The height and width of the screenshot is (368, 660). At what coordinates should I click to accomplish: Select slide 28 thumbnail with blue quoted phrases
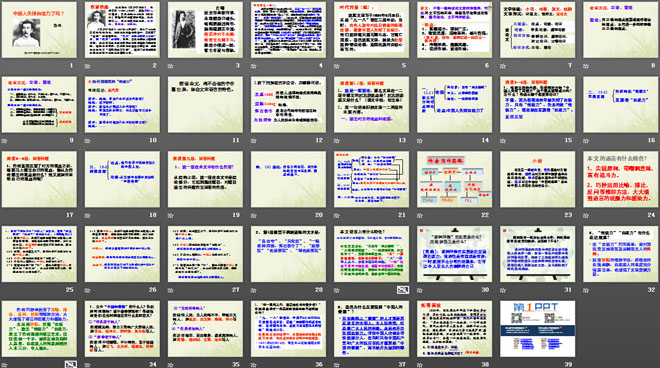pyautogui.click(x=288, y=254)
